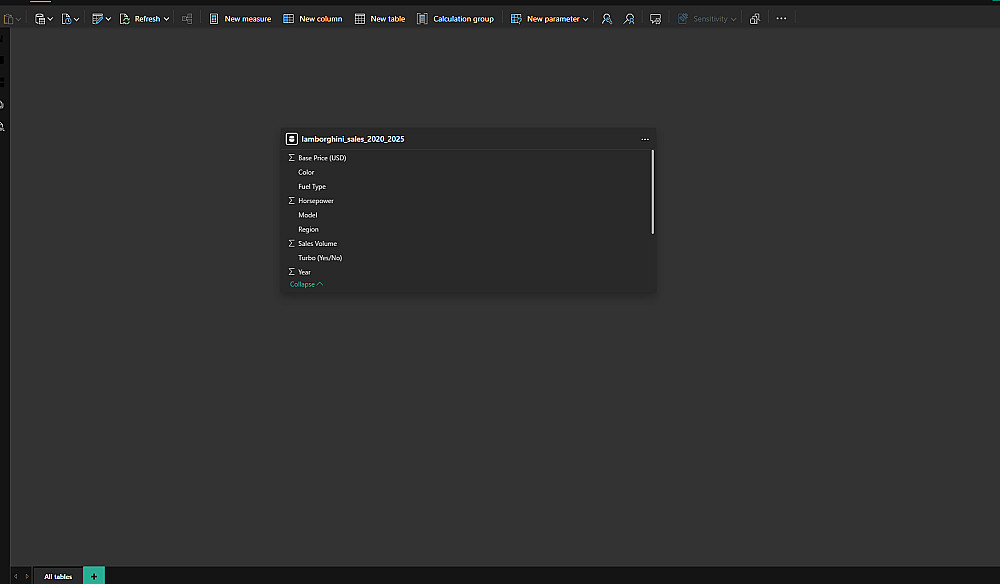Select the lamborghini_sales_2020_2025 table title
Image resolution: width=1000 pixels, height=584 pixels.
click(353, 139)
